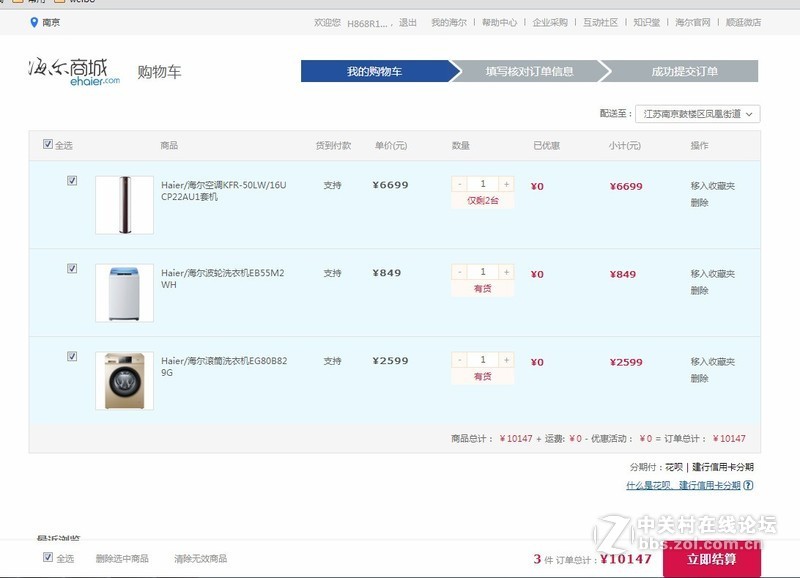The width and height of the screenshot is (800, 578).
Task: Delete the EB55M2WH washing machine from cart
Action: 699,290
